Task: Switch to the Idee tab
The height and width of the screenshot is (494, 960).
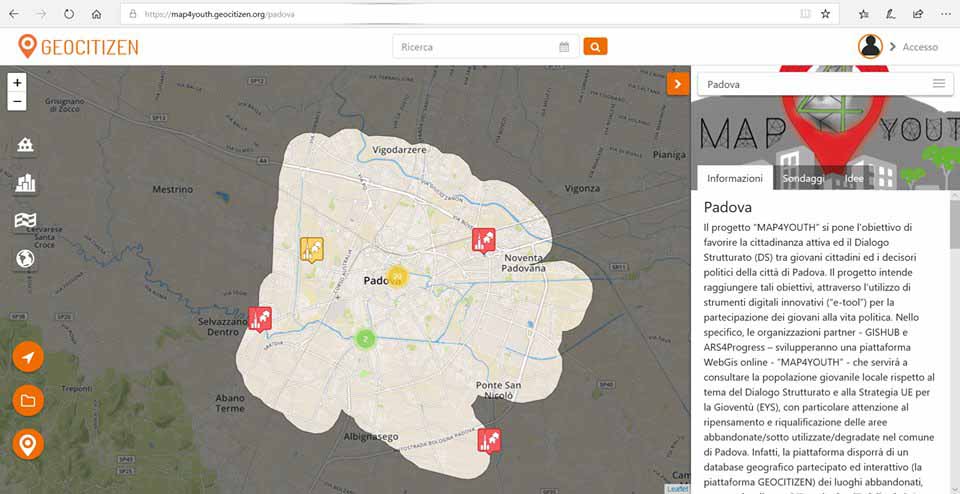Action: coord(854,178)
